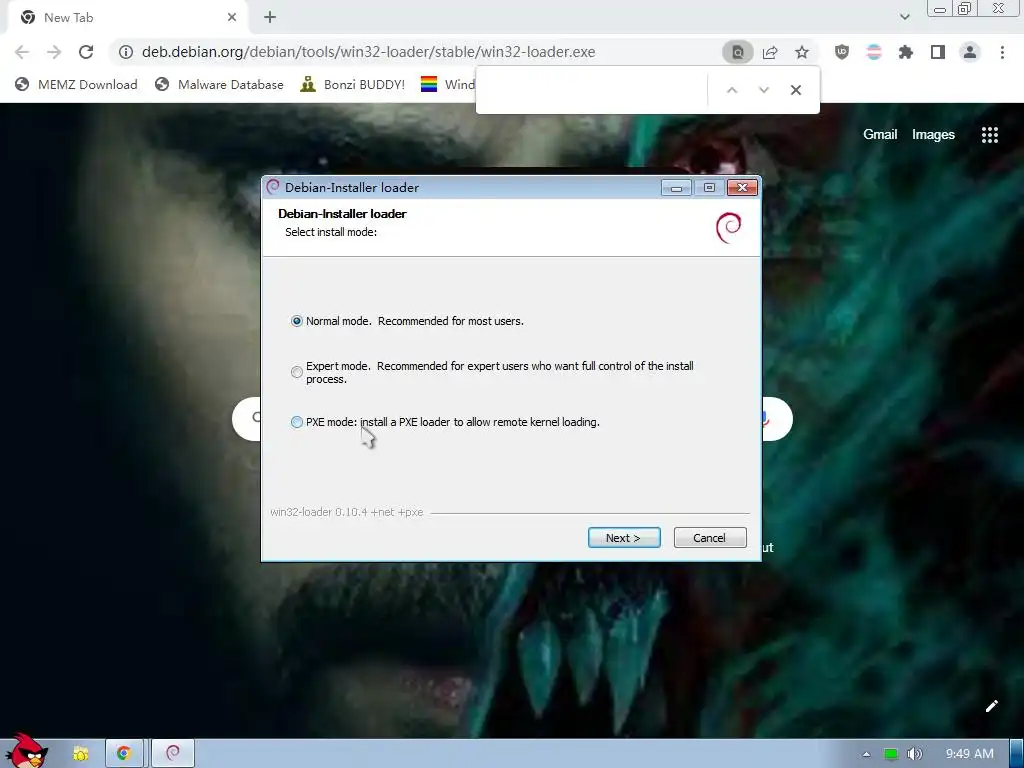This screenshot has width=1024, height=768.
Task: Open uBlock Origin extension
Action: [x=842, y=52]
